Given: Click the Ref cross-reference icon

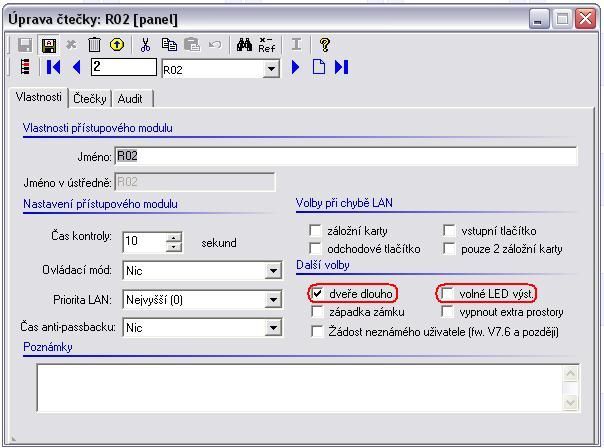Looking at the screenshot, I should click(x=266, y=45).
